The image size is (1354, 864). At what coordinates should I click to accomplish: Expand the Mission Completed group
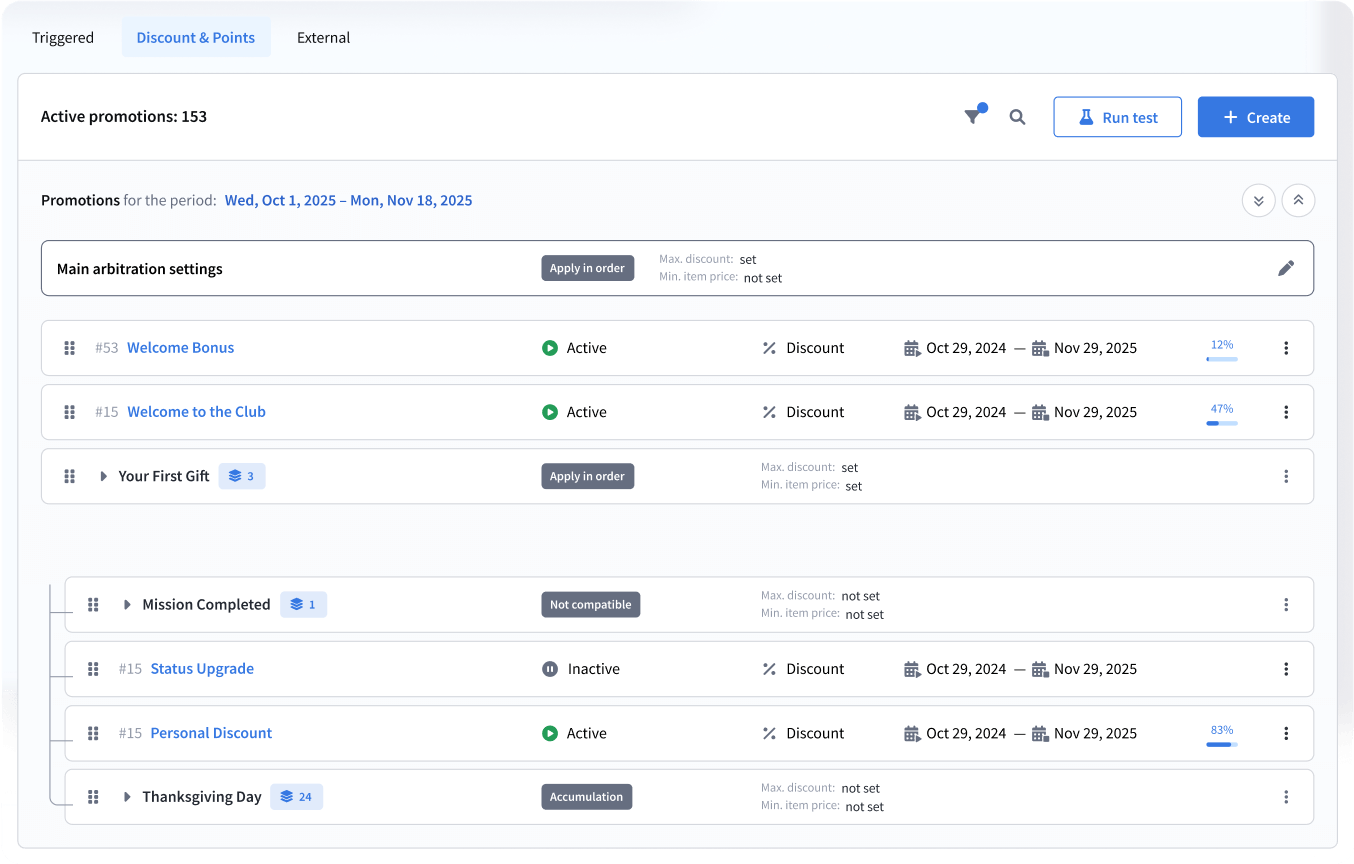[127, 605]
